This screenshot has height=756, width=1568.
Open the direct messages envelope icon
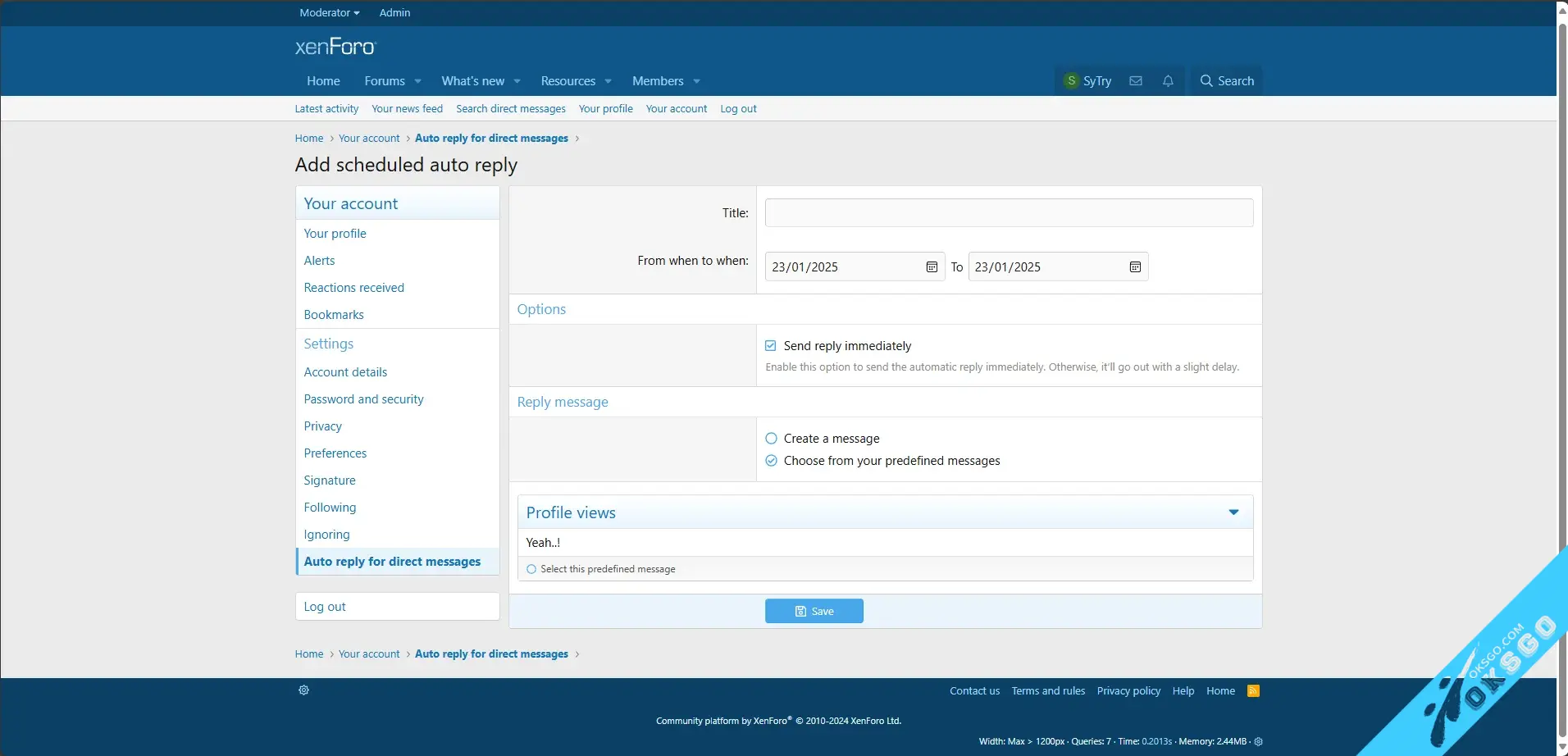(x=1135, y=81)
